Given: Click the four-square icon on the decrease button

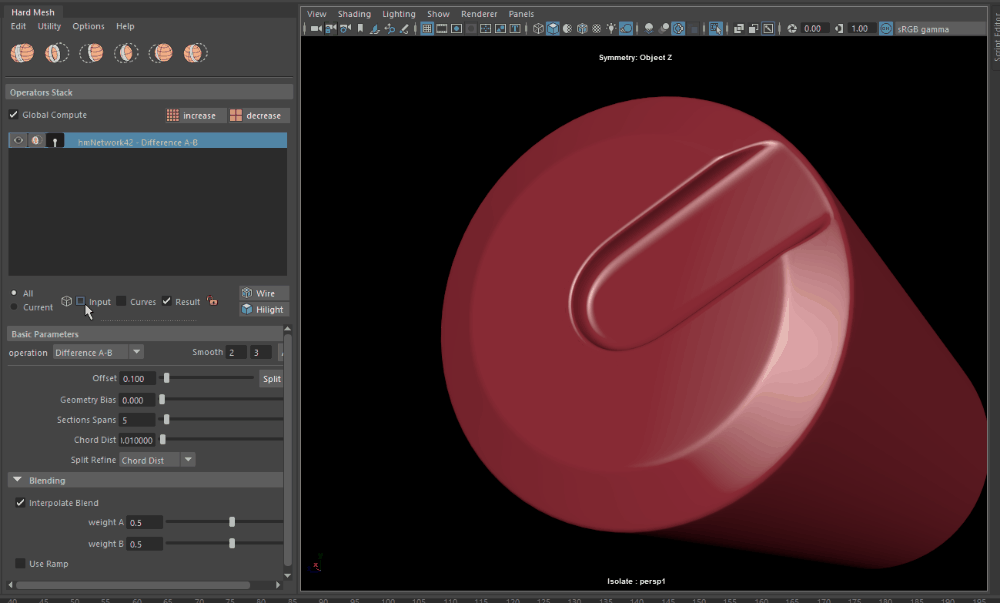Looking at the screenshot, I should (236, 115).
